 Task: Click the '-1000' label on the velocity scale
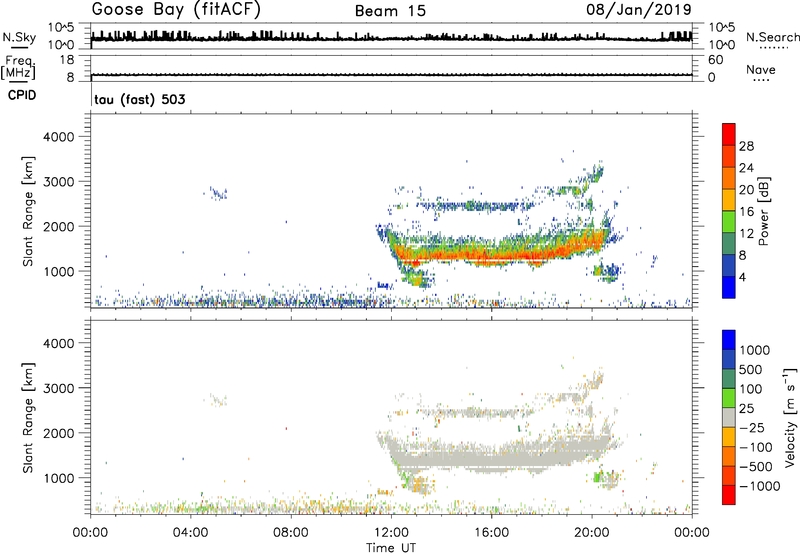click(759, 486)
